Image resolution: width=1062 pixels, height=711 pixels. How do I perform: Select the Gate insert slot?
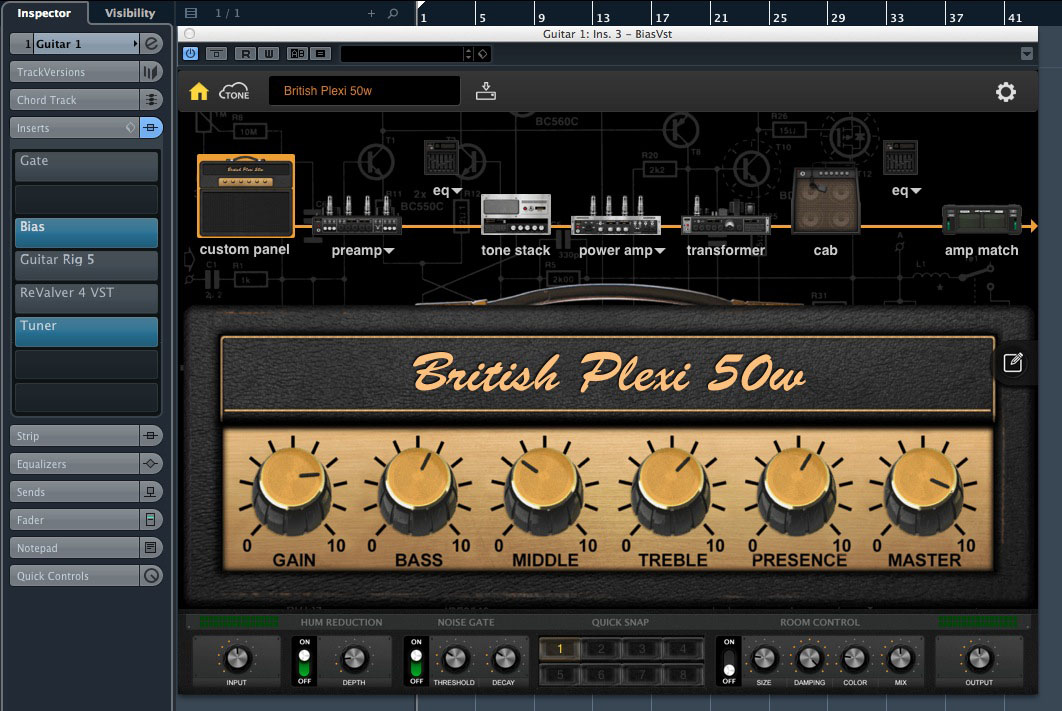86,166
